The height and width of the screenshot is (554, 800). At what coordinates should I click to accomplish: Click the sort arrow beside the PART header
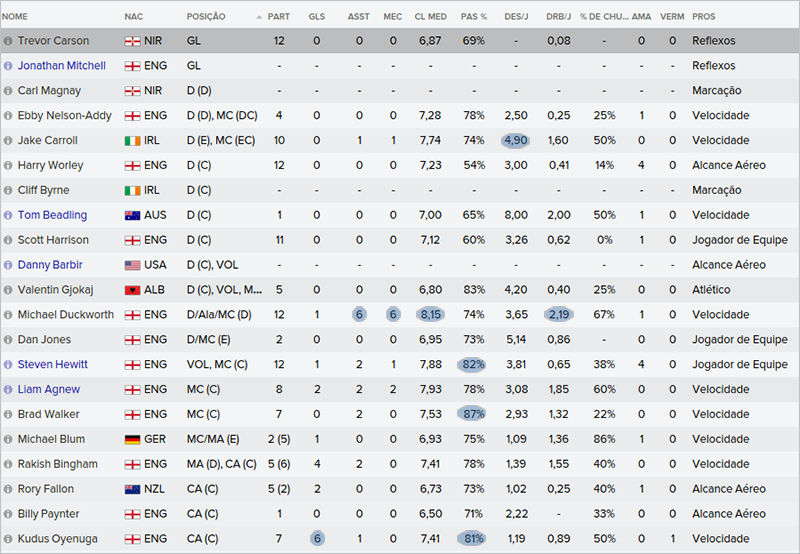260,17
